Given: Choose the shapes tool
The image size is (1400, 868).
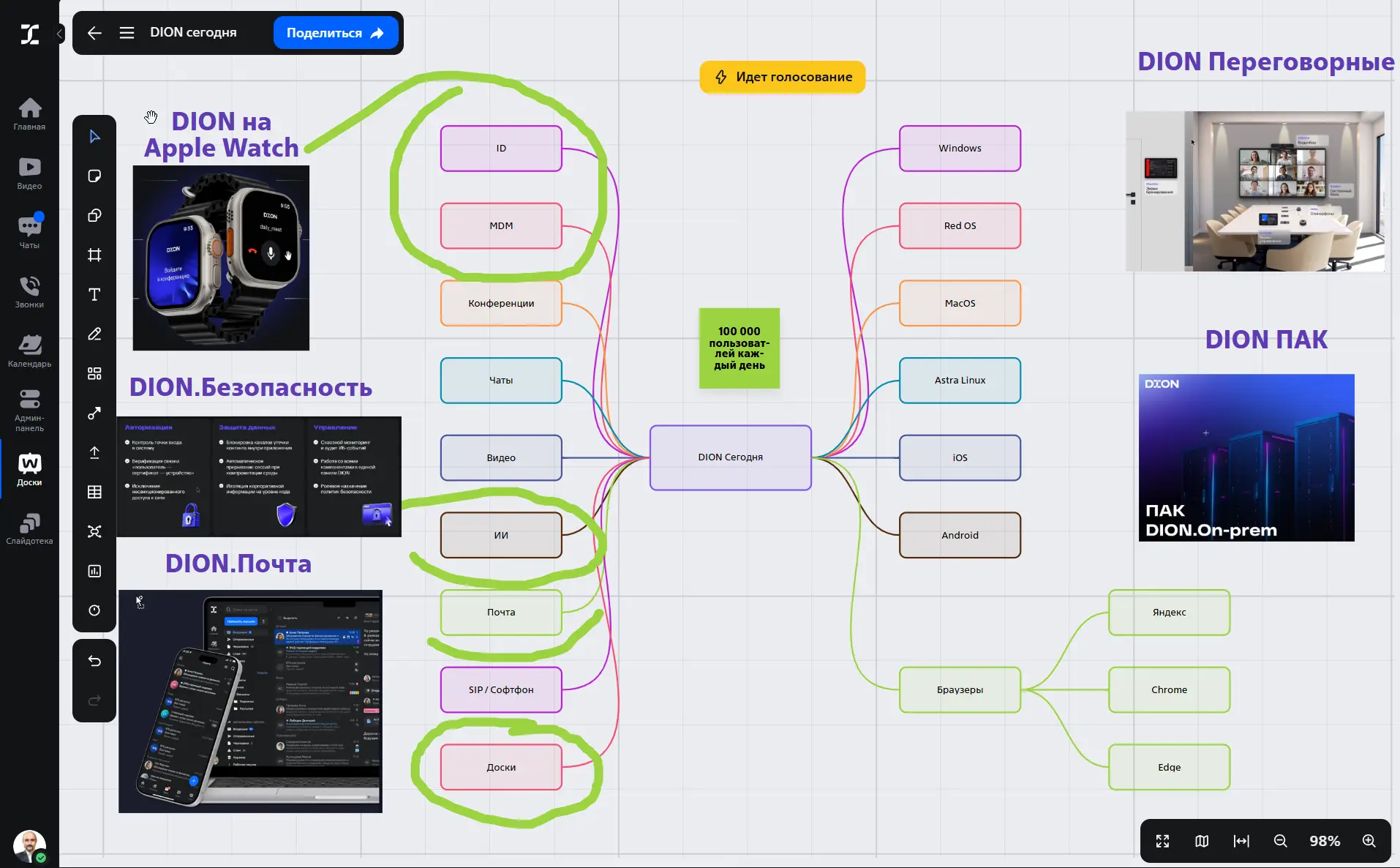Looking at the screenshot, I should point(94,216).
